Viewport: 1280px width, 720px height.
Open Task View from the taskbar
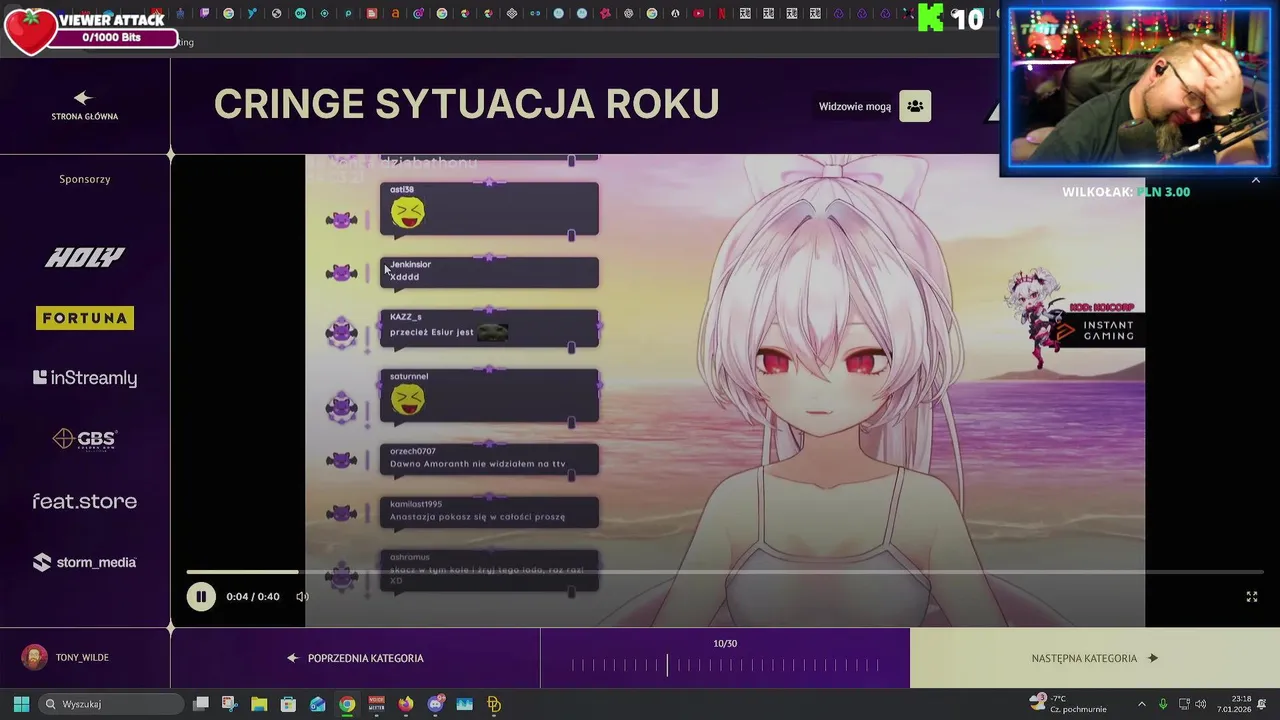tap(201, 704)
